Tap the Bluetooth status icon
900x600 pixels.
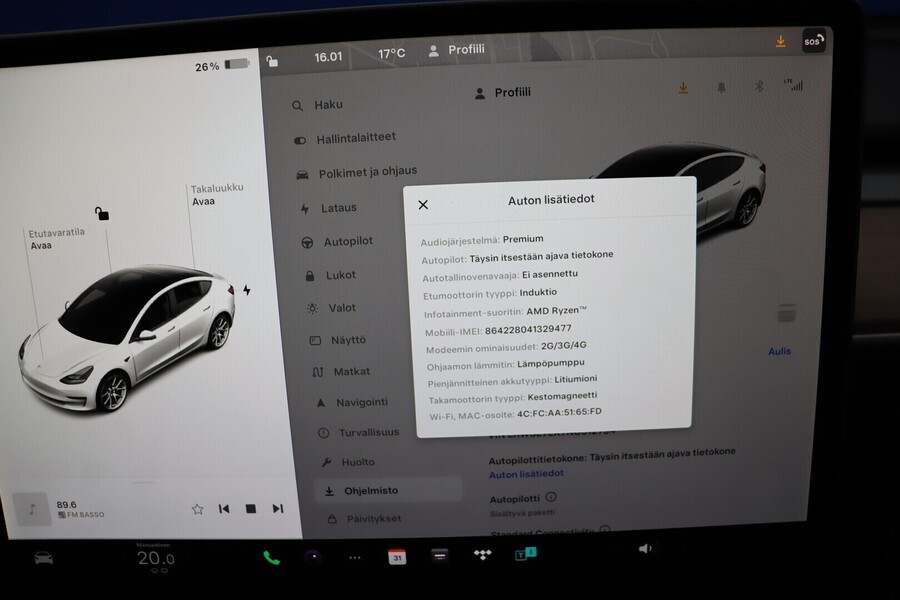click(760, 87)
